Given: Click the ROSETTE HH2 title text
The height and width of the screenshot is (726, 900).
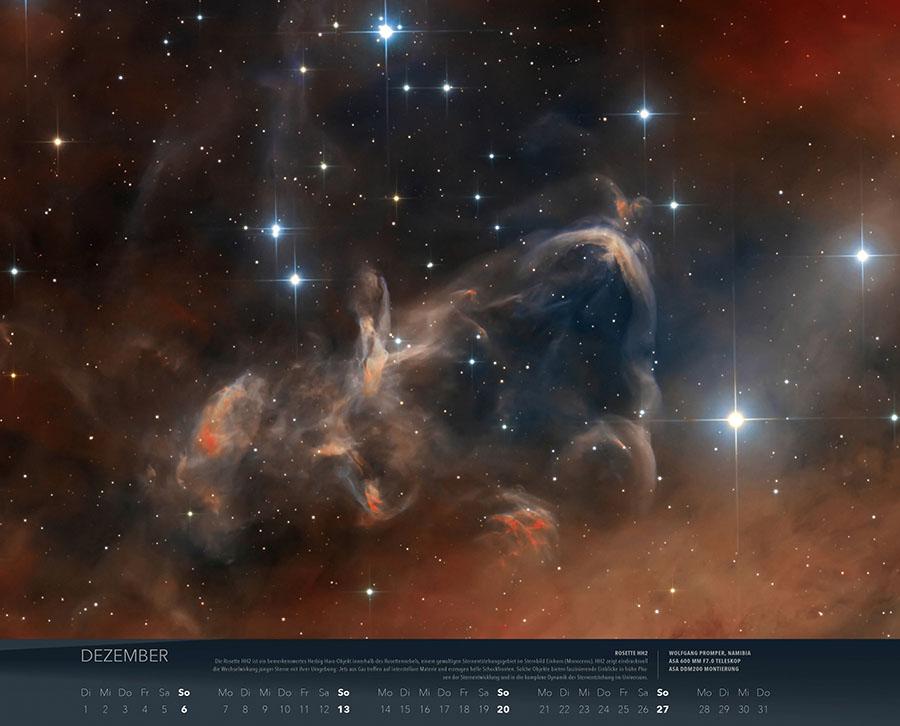Looking at the screenshot, I should click(629, 652).
